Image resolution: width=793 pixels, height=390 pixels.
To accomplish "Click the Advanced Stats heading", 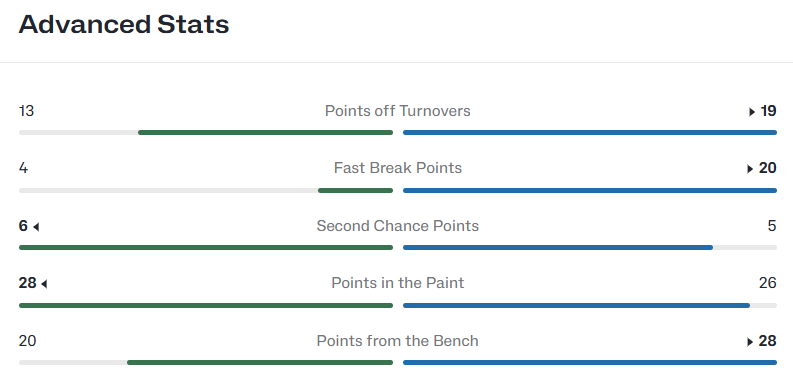I will click(124, 24).
